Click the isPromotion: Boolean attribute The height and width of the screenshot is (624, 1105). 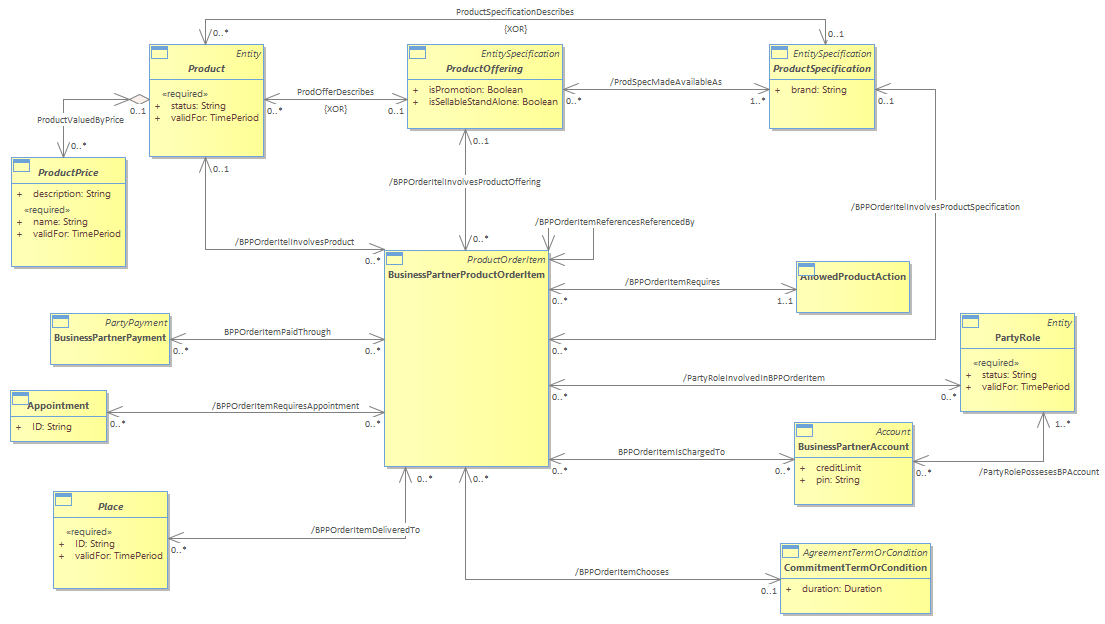click(x=476, y=90)
